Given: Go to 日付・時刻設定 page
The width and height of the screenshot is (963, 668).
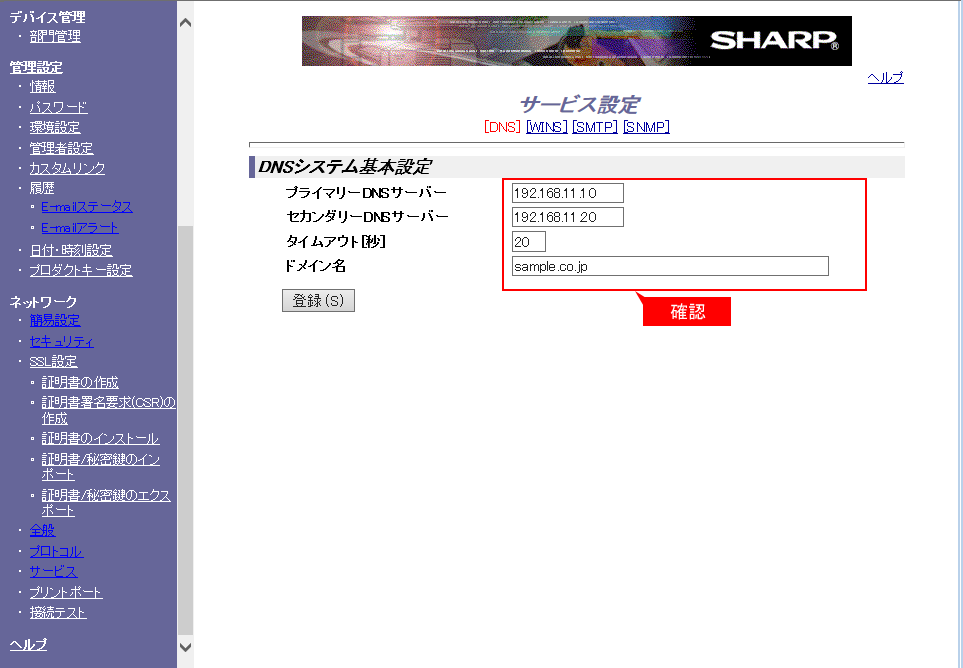Looking at the screenshot, I should point(70,250).
